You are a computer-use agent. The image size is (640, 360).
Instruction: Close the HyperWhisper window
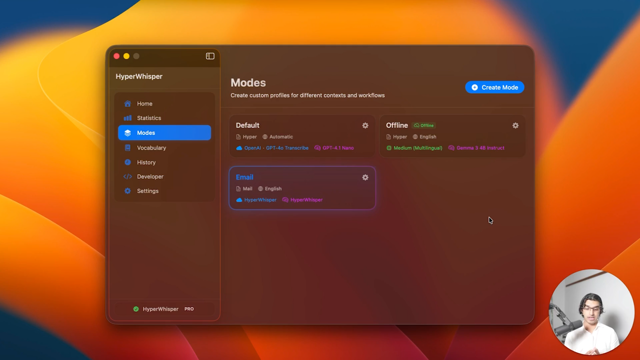pos(117,56)
